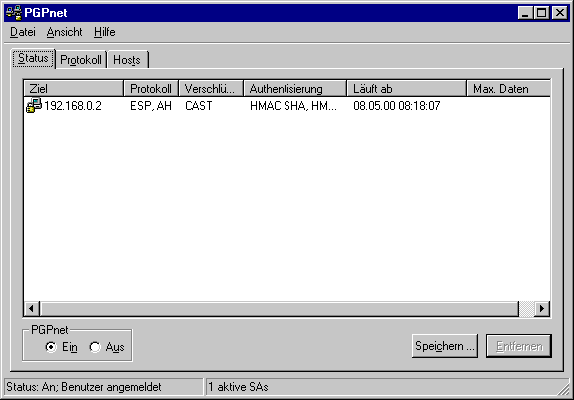Click the PGPnet title bar application icon
The height and width of the screenshot is (400, 574).
click(14, 13)
